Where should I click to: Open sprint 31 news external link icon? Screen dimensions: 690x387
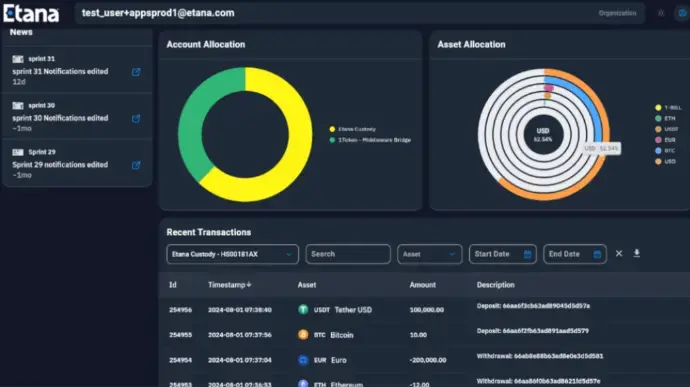136,72
